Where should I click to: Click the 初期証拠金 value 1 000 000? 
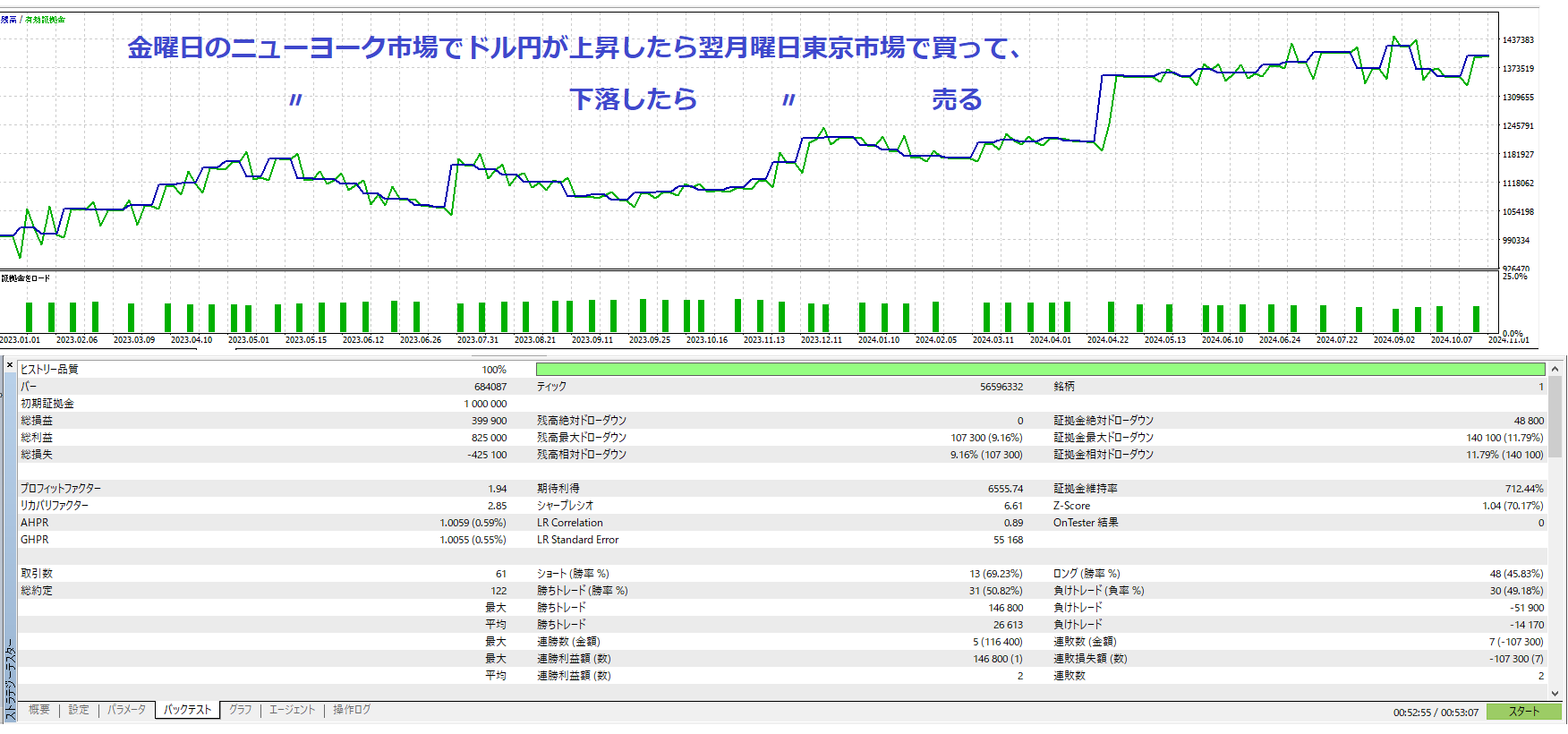coord(485,404)
